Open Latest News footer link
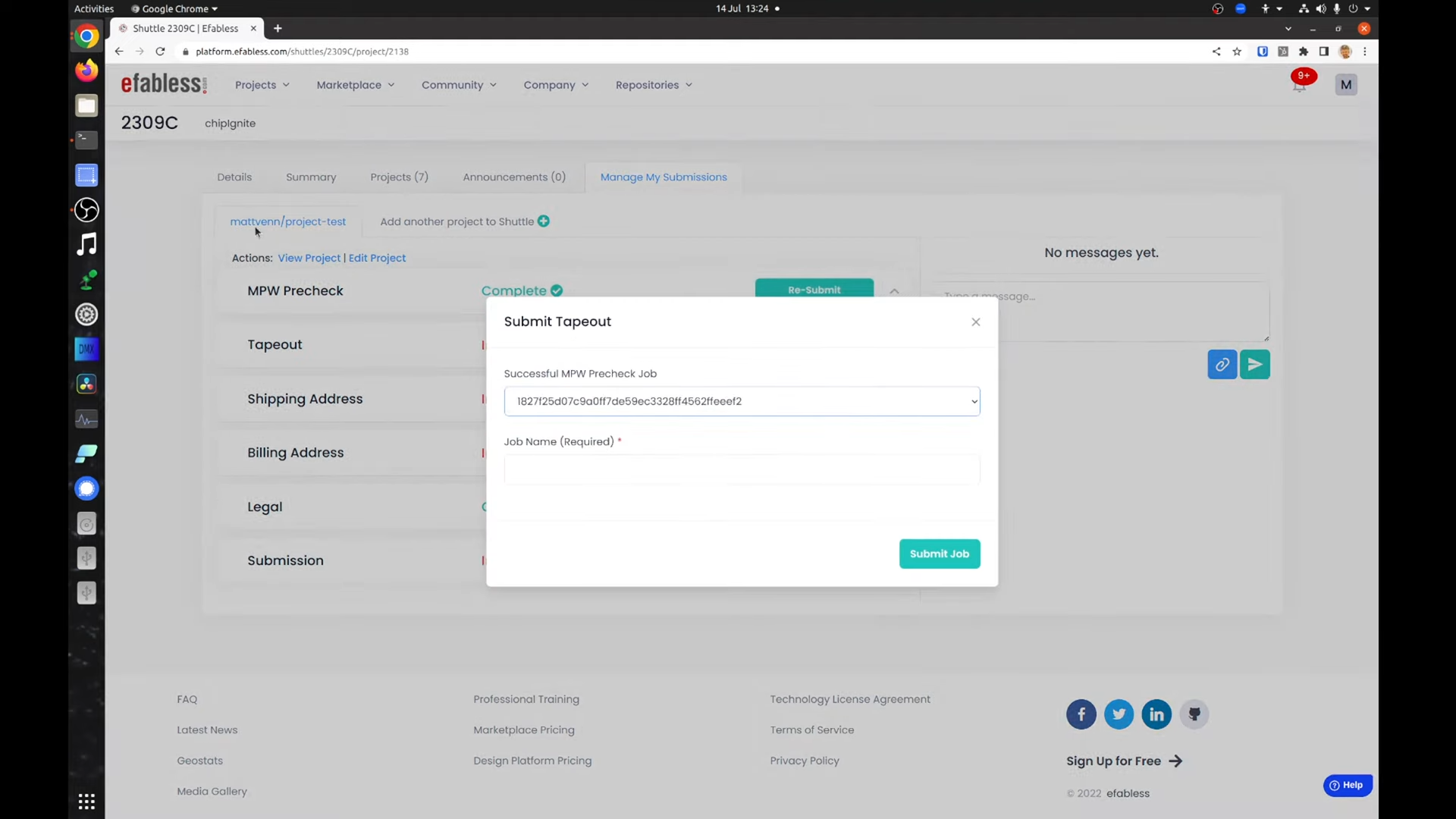1456x819 pixels. click(x=207, y=730)
